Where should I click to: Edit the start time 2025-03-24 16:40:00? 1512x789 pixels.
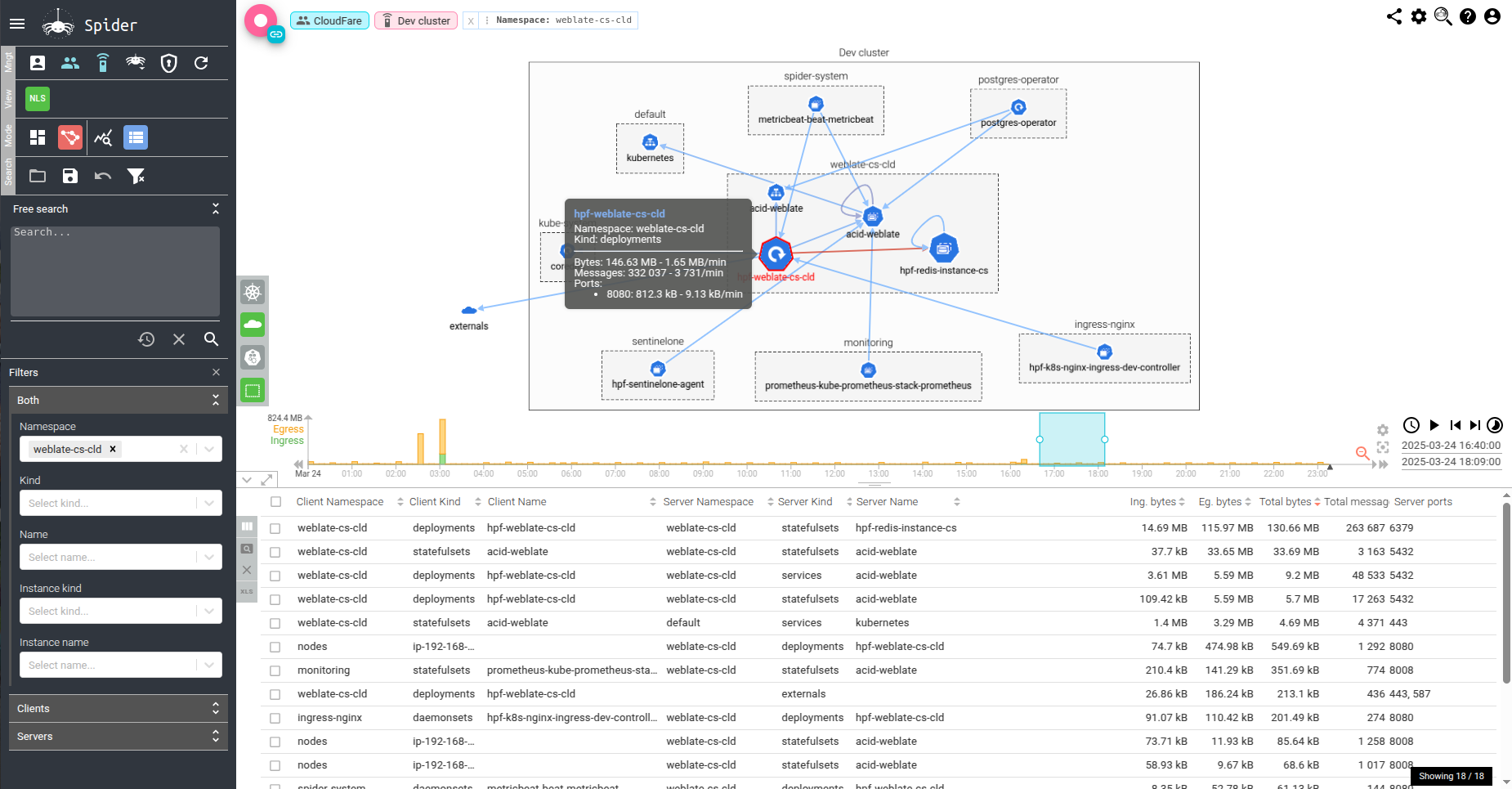[1451, 446]
